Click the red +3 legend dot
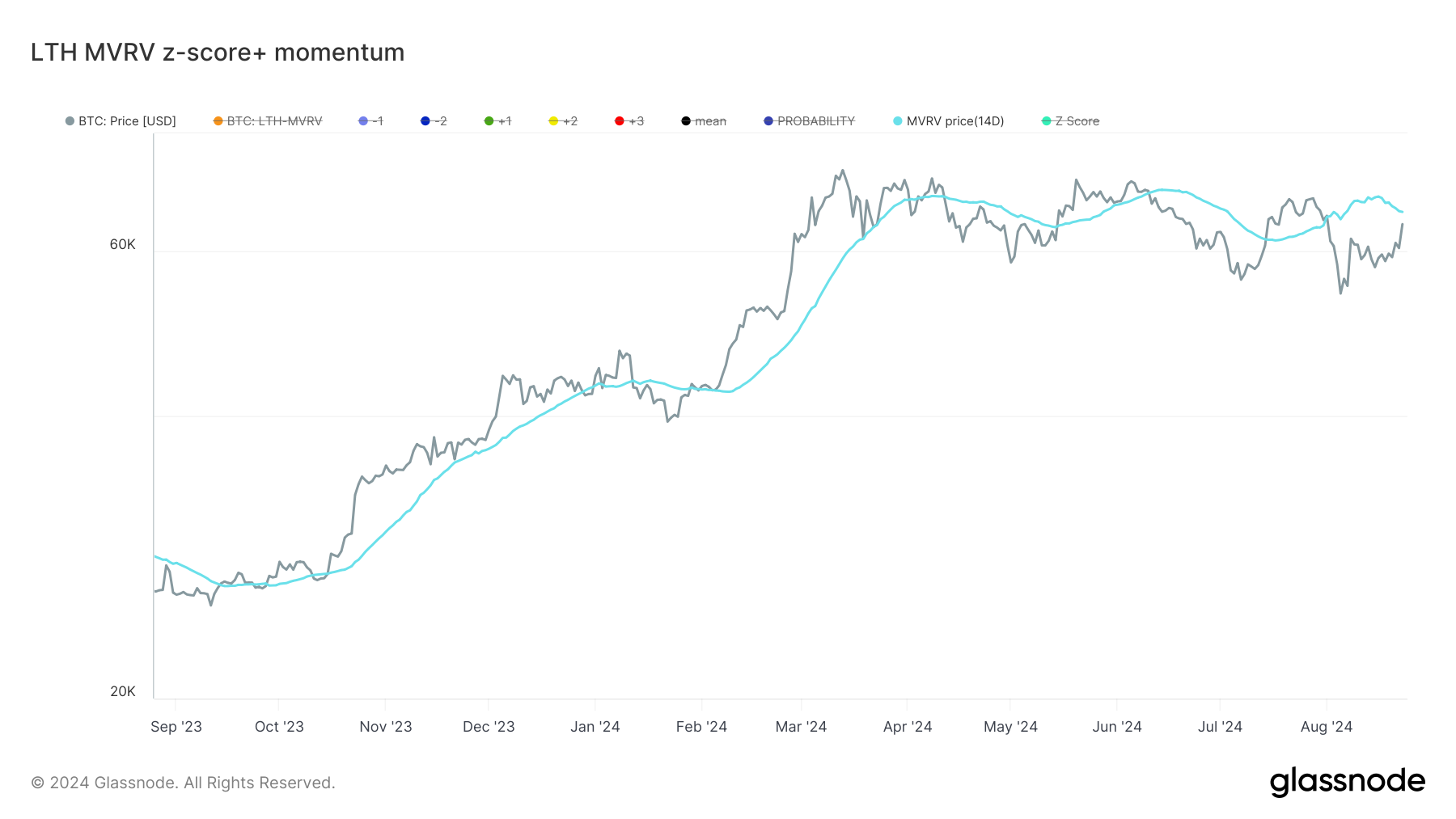 (x=619, y=121)
